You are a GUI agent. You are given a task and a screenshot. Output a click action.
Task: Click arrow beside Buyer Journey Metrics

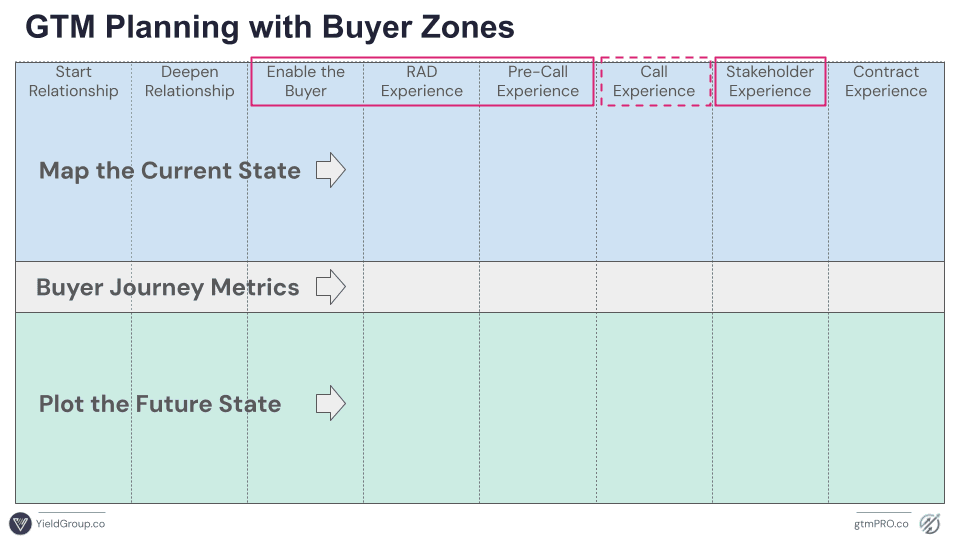[x=330, y=288]
